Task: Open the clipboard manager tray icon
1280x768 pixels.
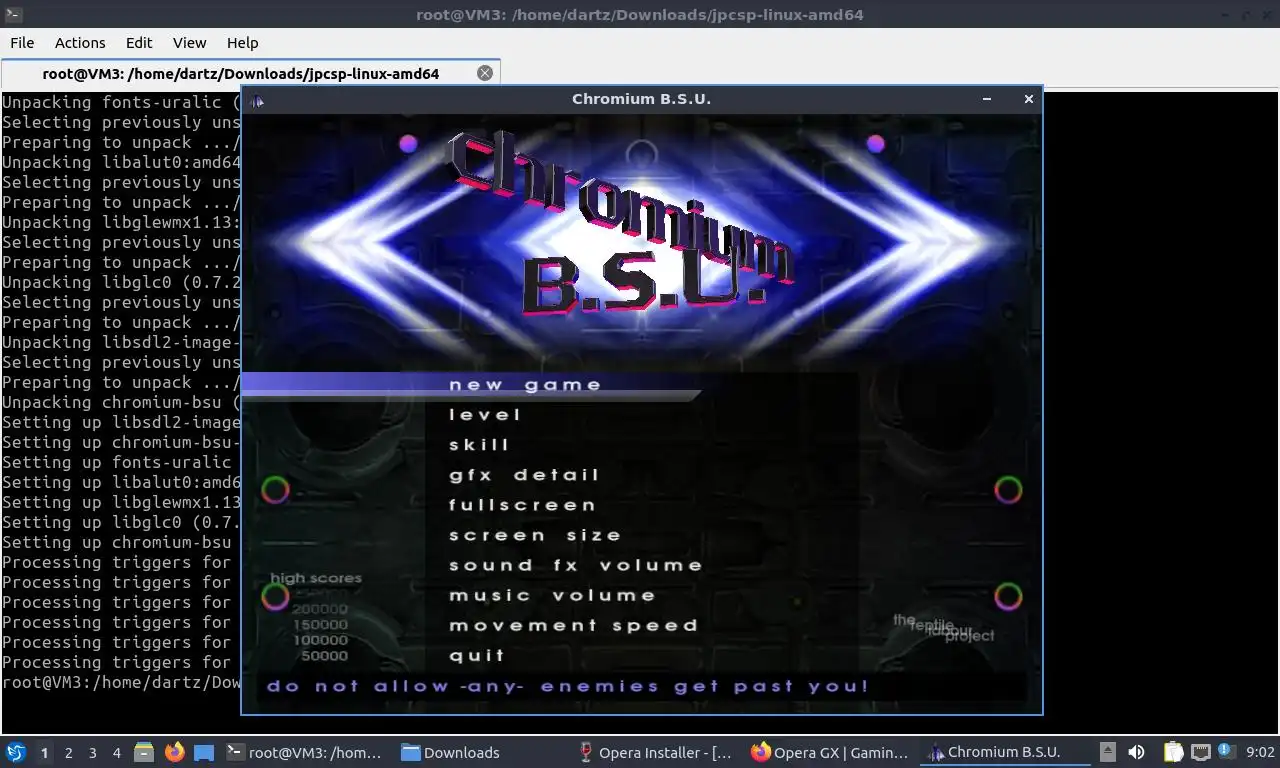Action: [1174, 752]
